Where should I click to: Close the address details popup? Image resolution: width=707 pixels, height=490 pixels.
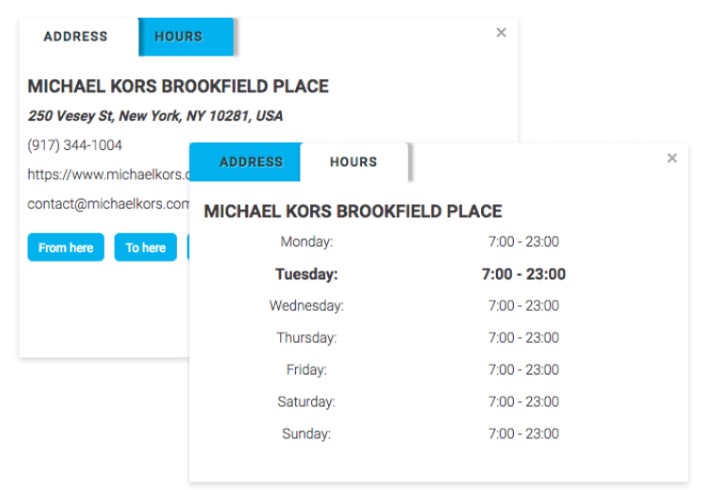501,33
